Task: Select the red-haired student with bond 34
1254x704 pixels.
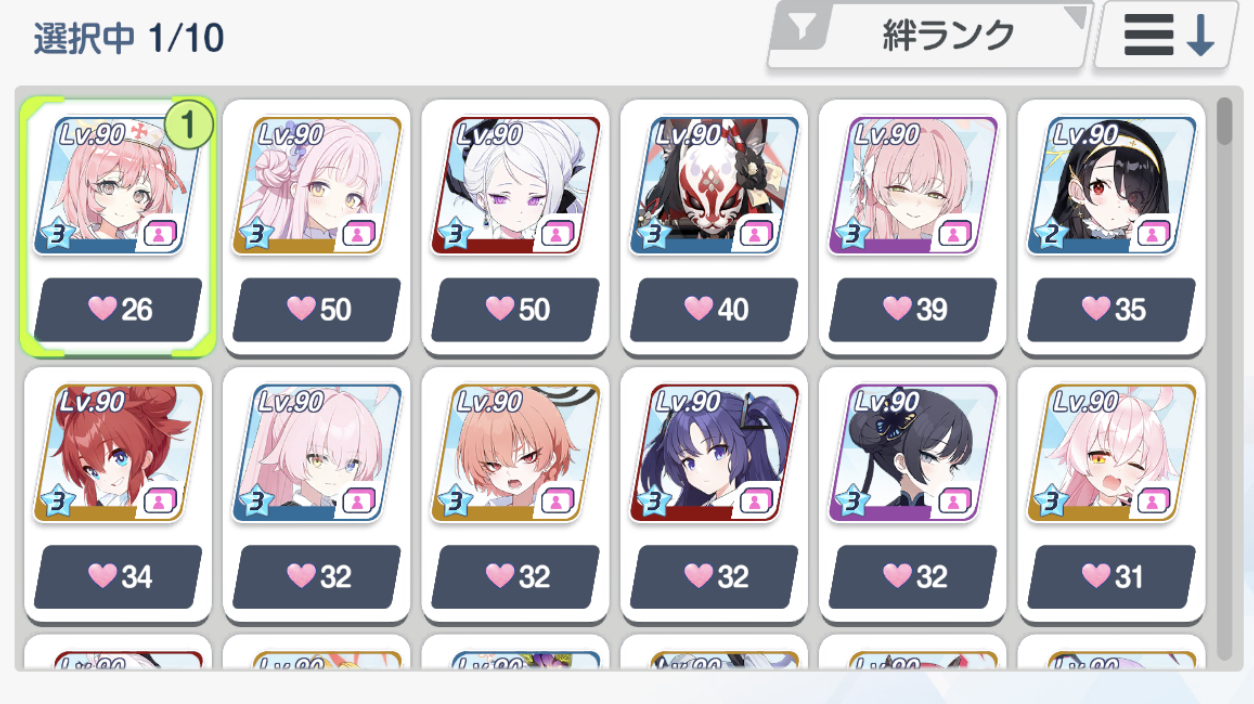Action: pyautogui.click(x=118, y=495)
